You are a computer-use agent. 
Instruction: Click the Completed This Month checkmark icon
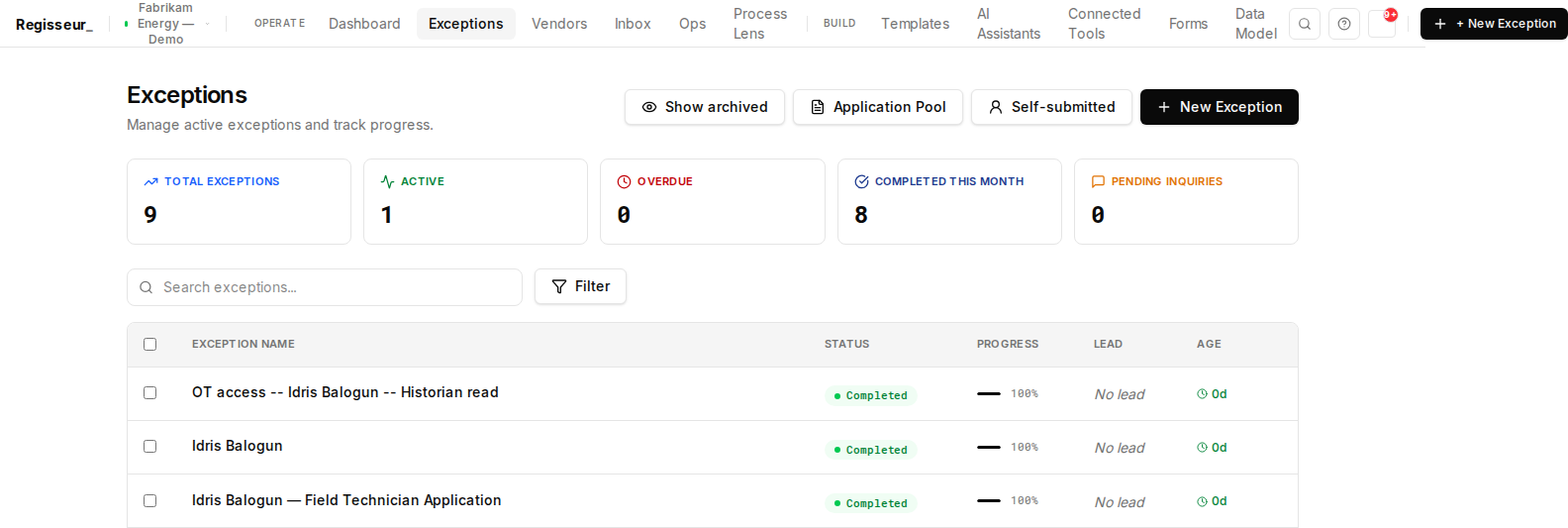coord(861,182)
